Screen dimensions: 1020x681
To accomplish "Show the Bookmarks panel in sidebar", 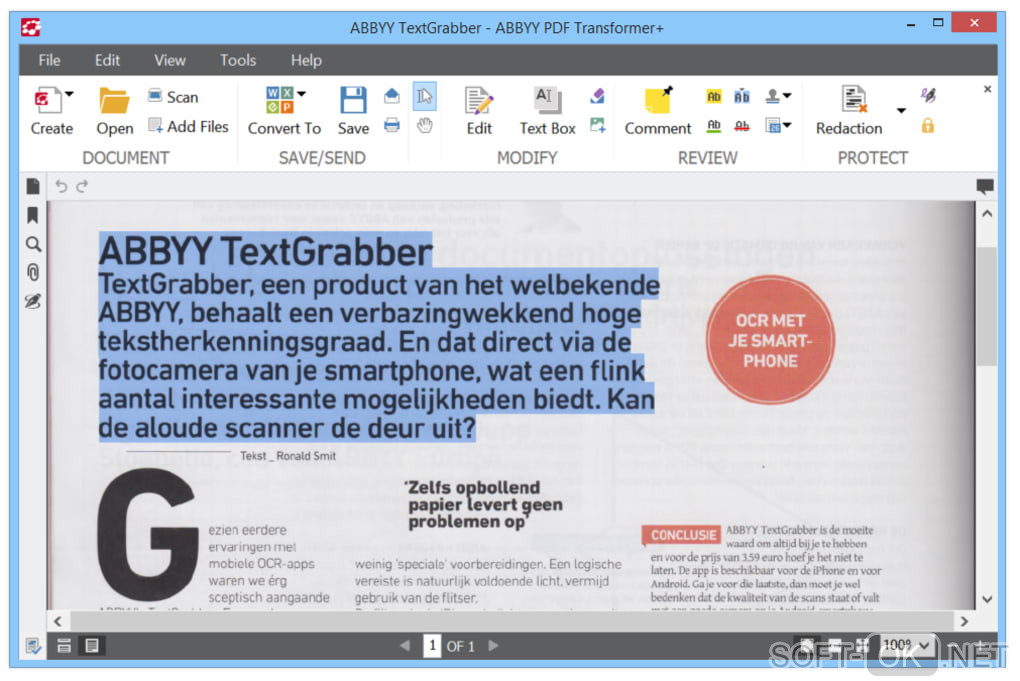I will tap(33, 215).
